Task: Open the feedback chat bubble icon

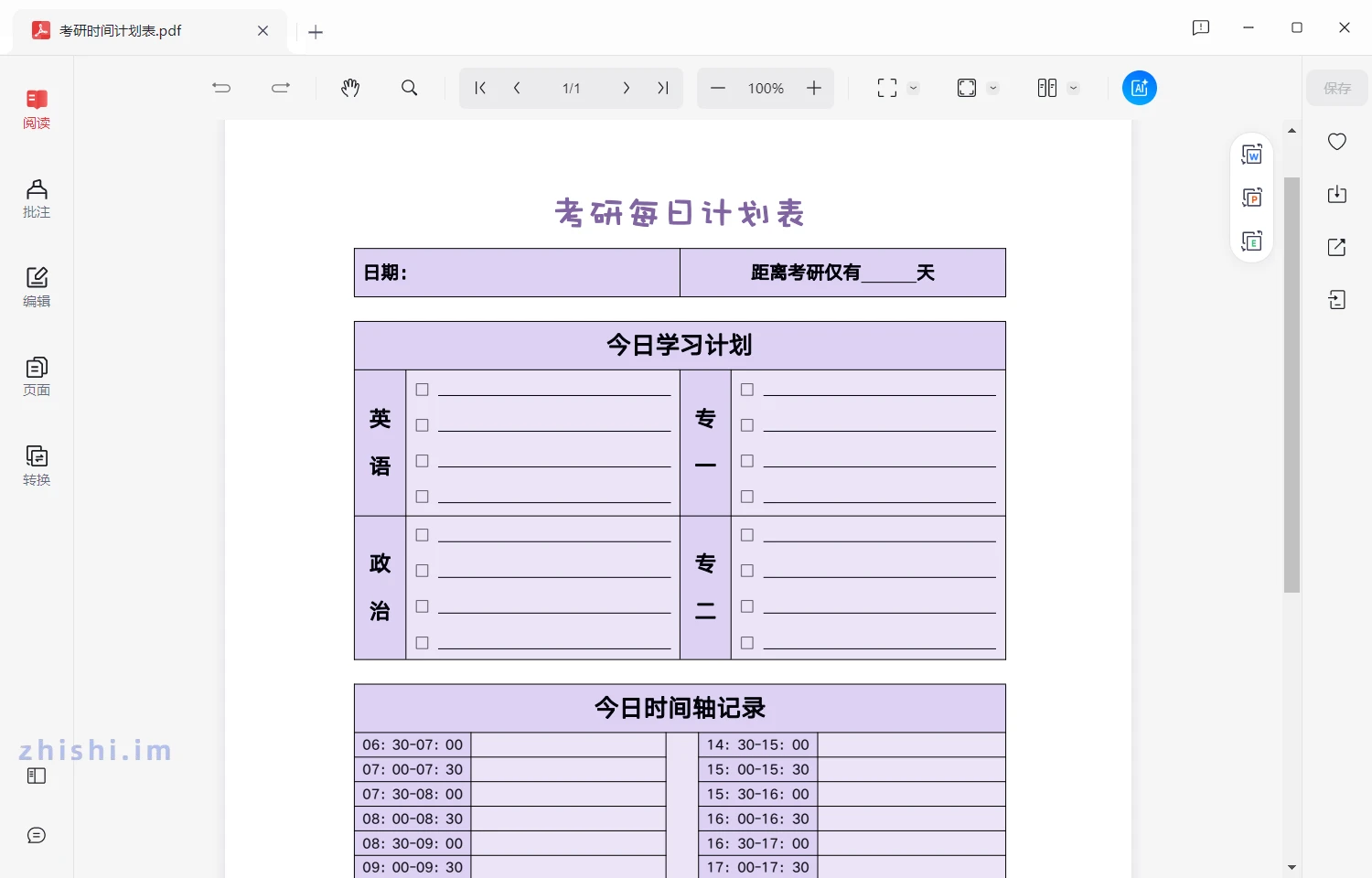Action: 37,835
